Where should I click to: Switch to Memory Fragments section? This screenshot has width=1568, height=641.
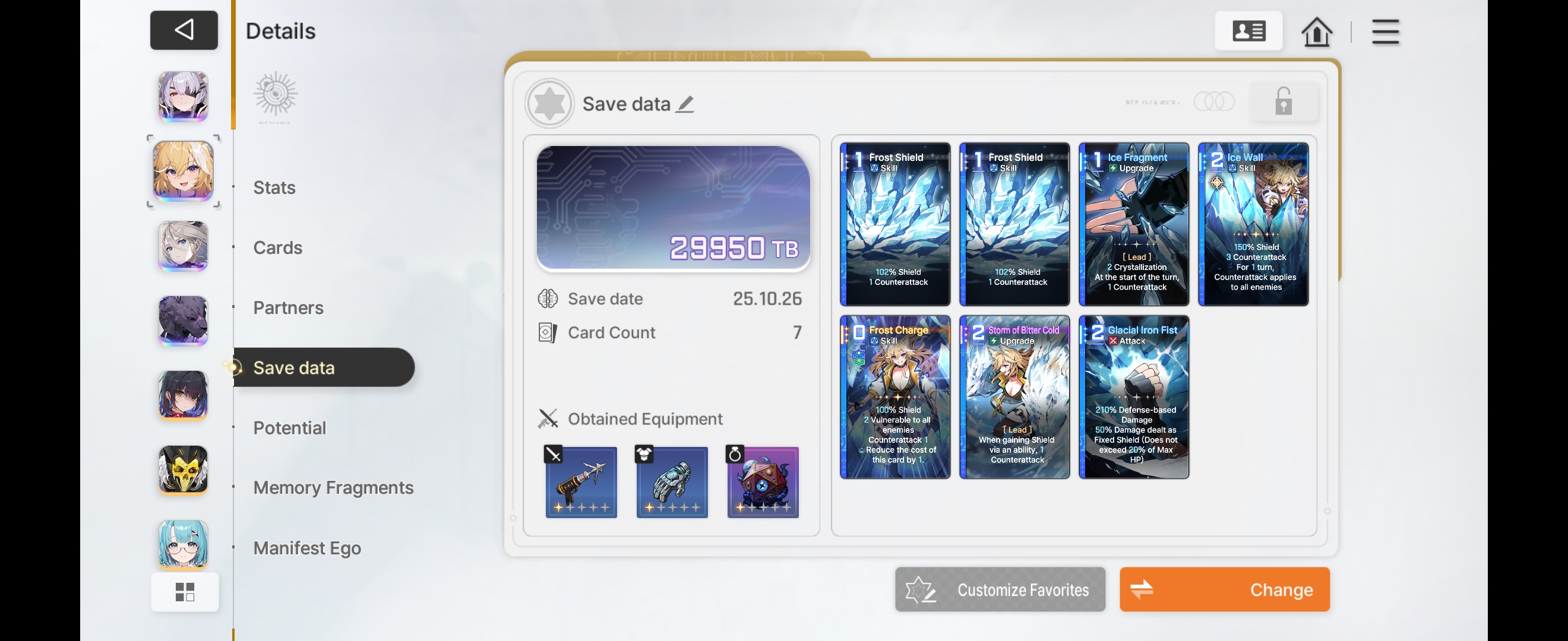[333, 488]
